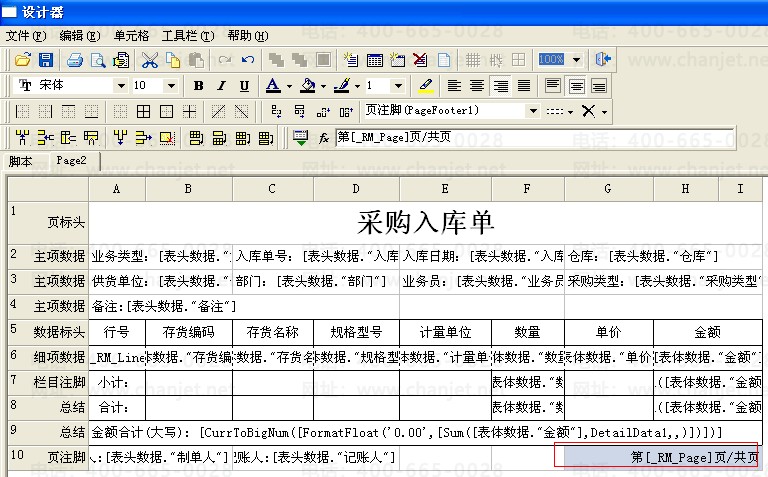Switch to the 脚本 tab
Image resolution: width=768 pixels, height=477 pixels.
21,162
